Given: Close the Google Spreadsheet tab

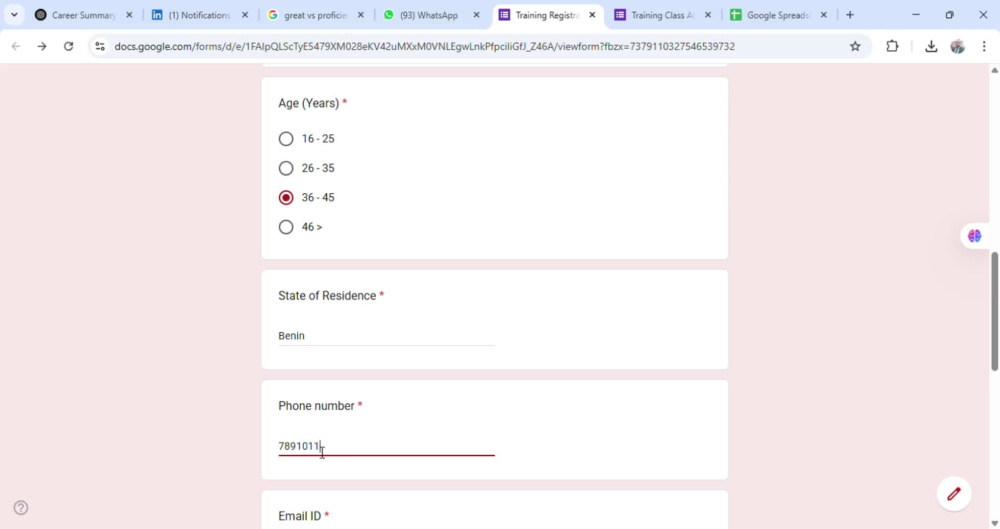Looking at the screenshot, I should pos(823,15).
